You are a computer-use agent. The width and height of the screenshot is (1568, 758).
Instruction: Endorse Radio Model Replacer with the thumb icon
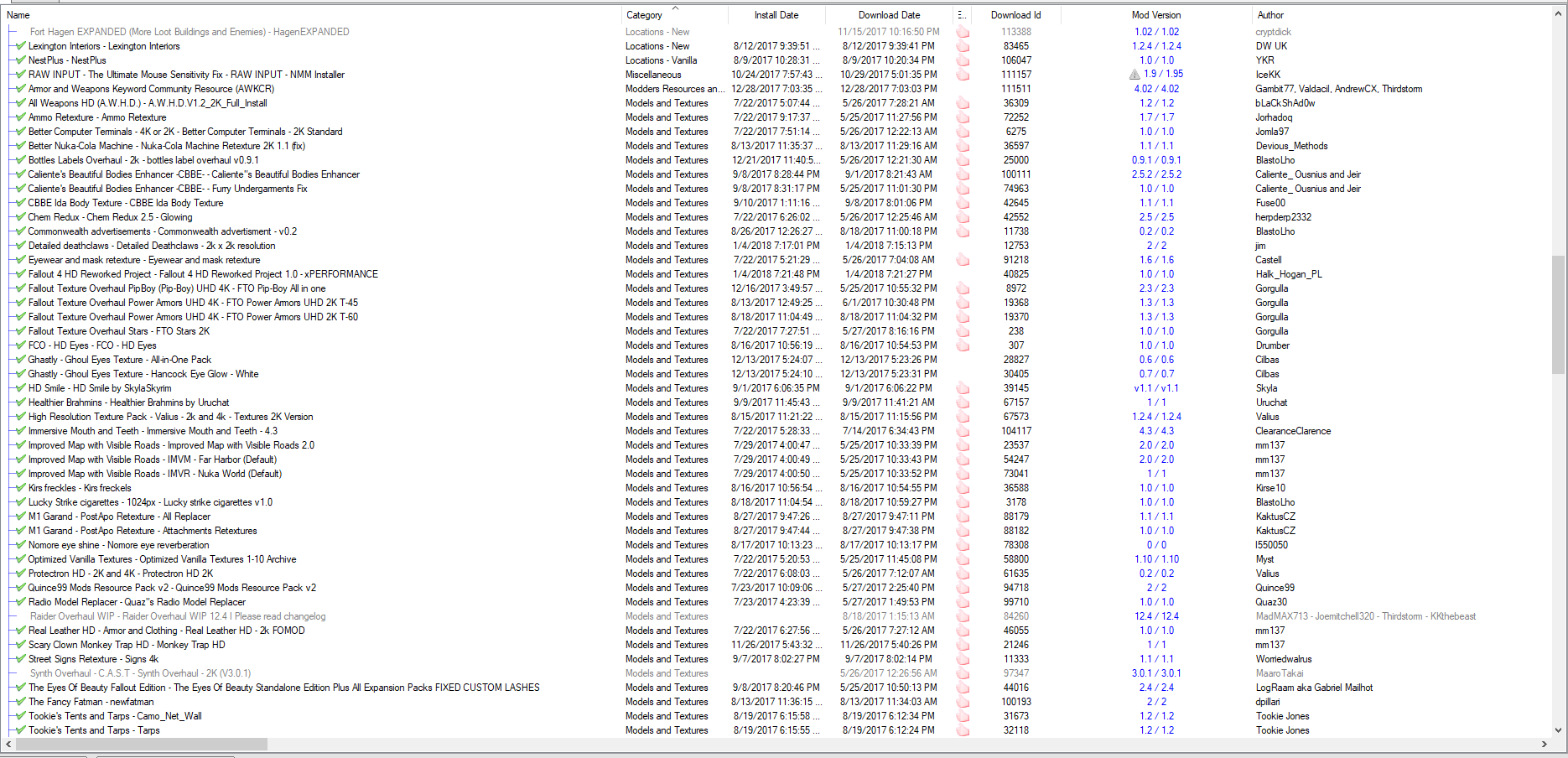(x=963, y=602)
